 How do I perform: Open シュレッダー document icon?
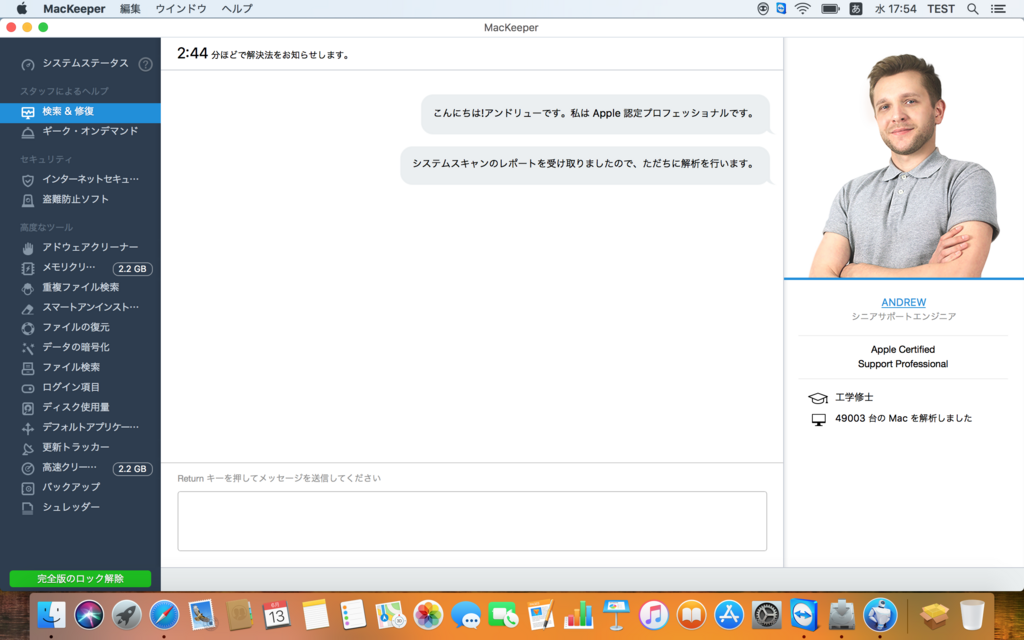click(x=27, y=508)
